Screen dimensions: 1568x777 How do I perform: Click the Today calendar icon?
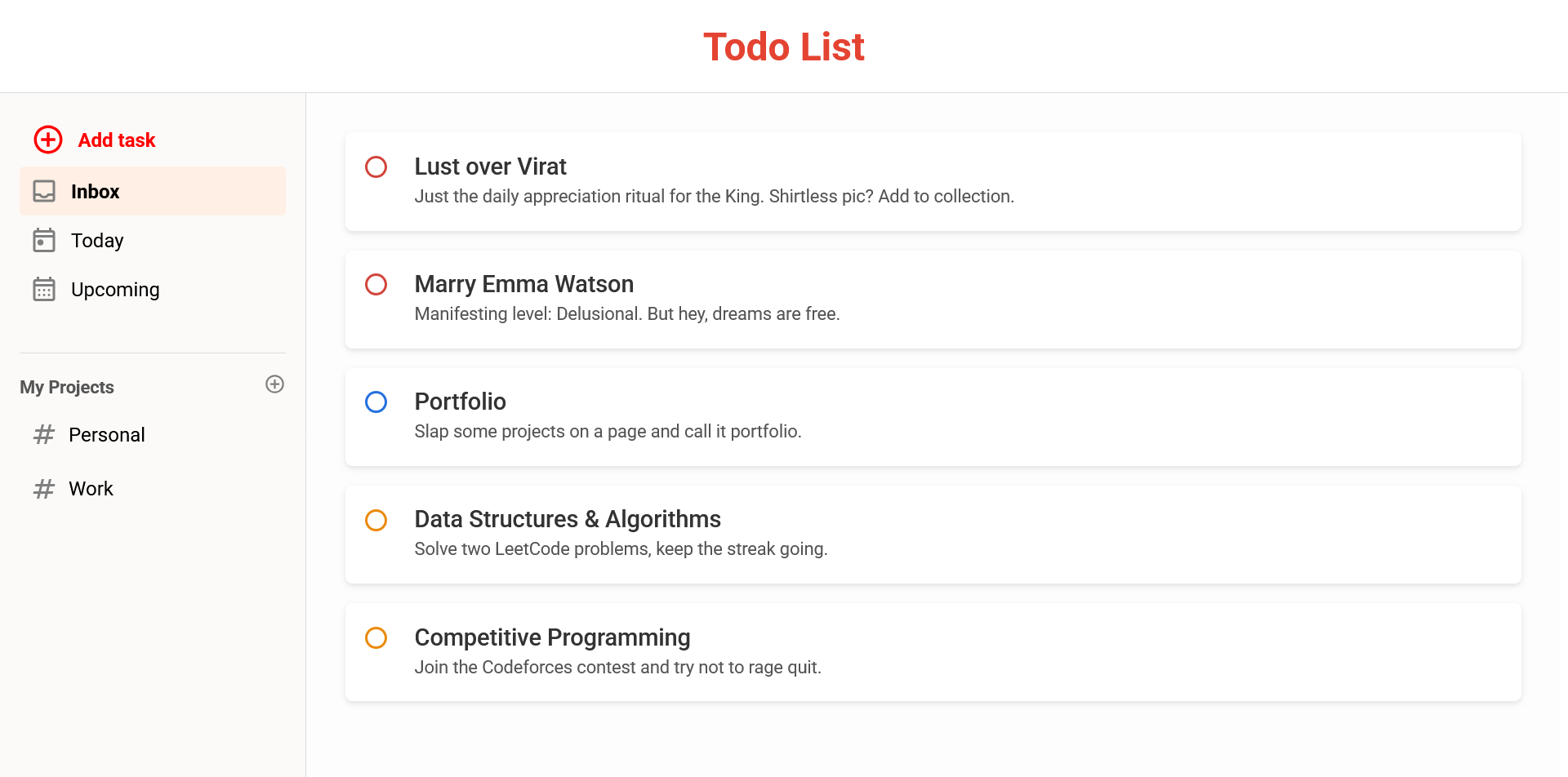point(44,240)
